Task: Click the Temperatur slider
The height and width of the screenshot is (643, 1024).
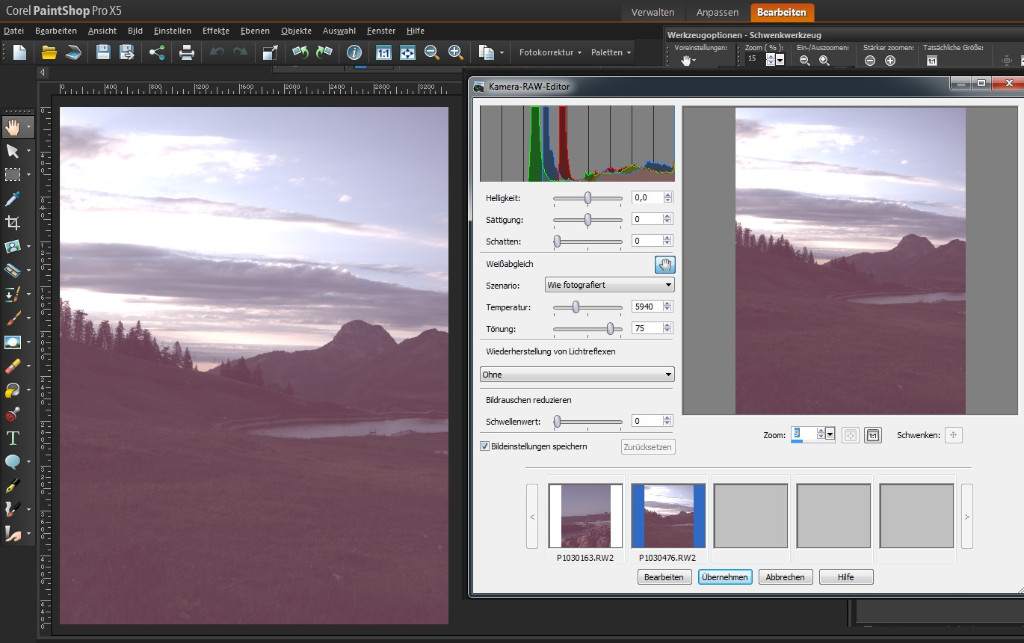Action: tap(587, 307)
